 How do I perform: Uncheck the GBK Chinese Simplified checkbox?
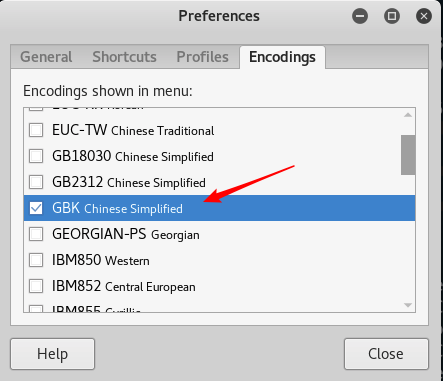point(36,208)
